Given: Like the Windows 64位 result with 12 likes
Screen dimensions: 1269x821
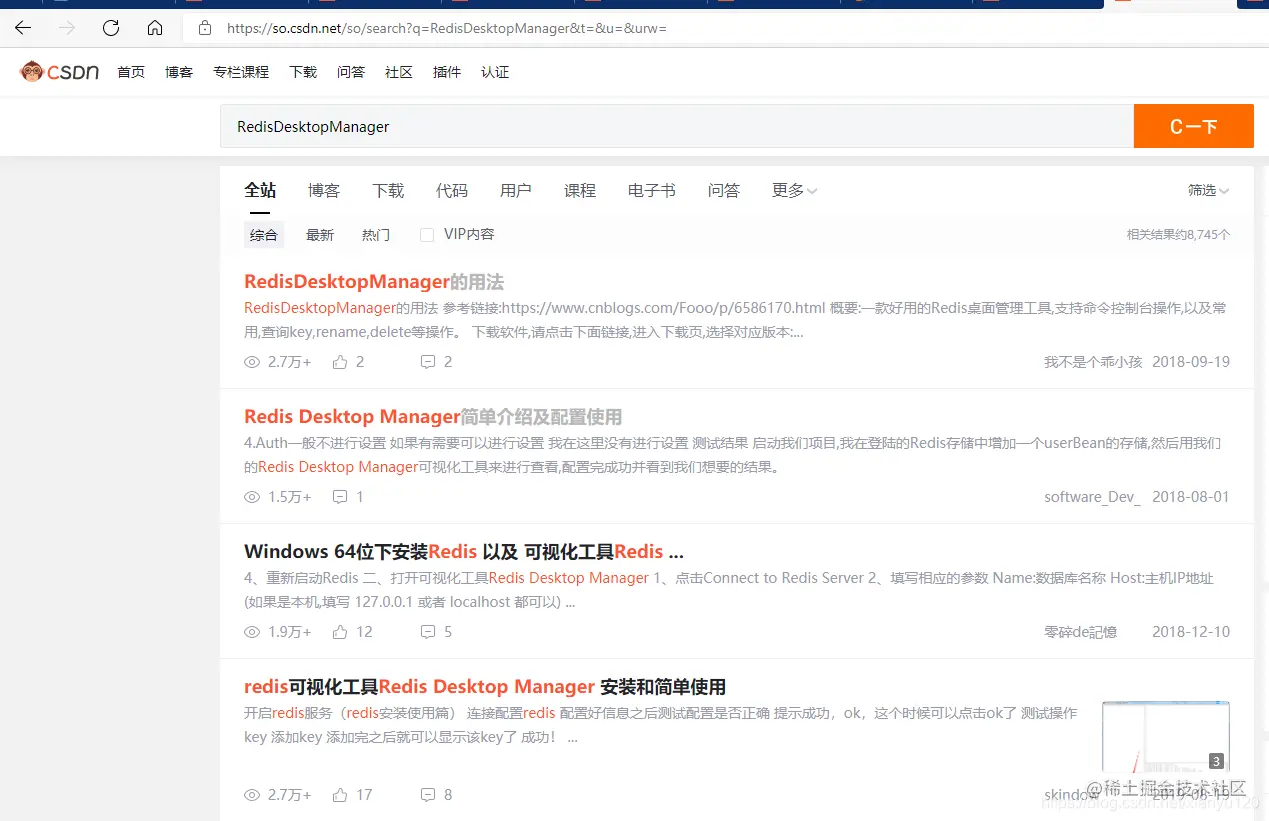Looking at the screenshot, I should coord(340,632).
